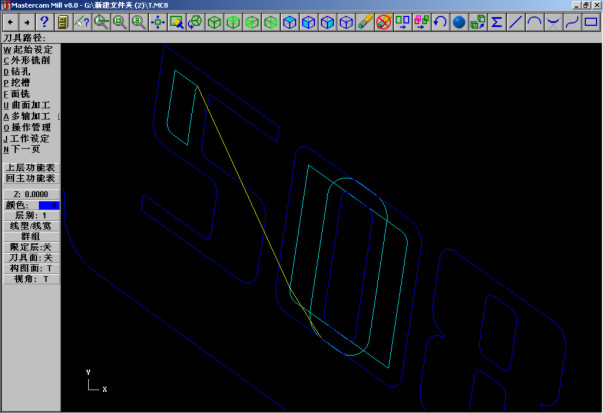The width and height of the screenshot is (603, 413).
Task: Toggle 限定层:关 level mask
Action: [x=31, y=247]
